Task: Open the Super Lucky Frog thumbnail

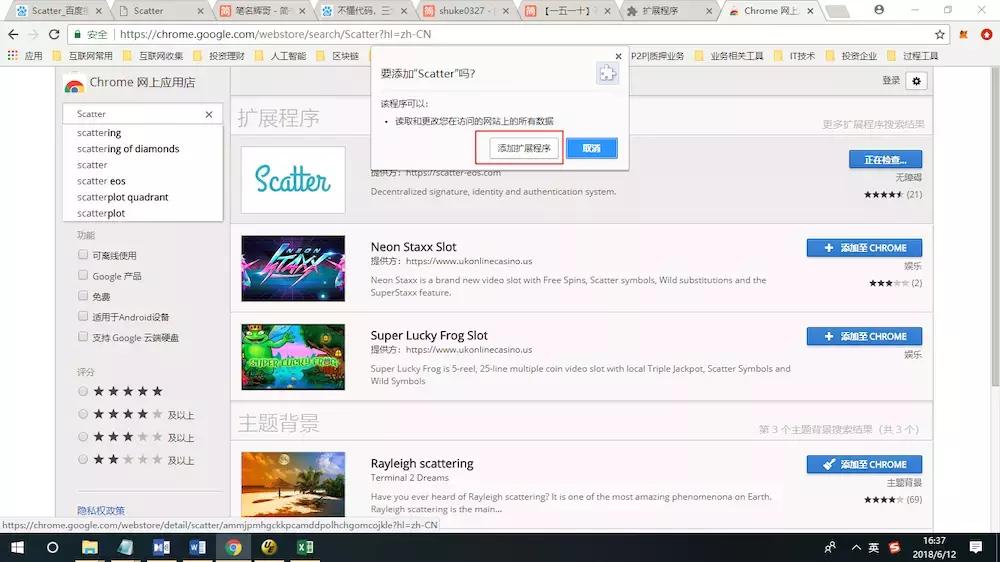Action: point(293,357)
